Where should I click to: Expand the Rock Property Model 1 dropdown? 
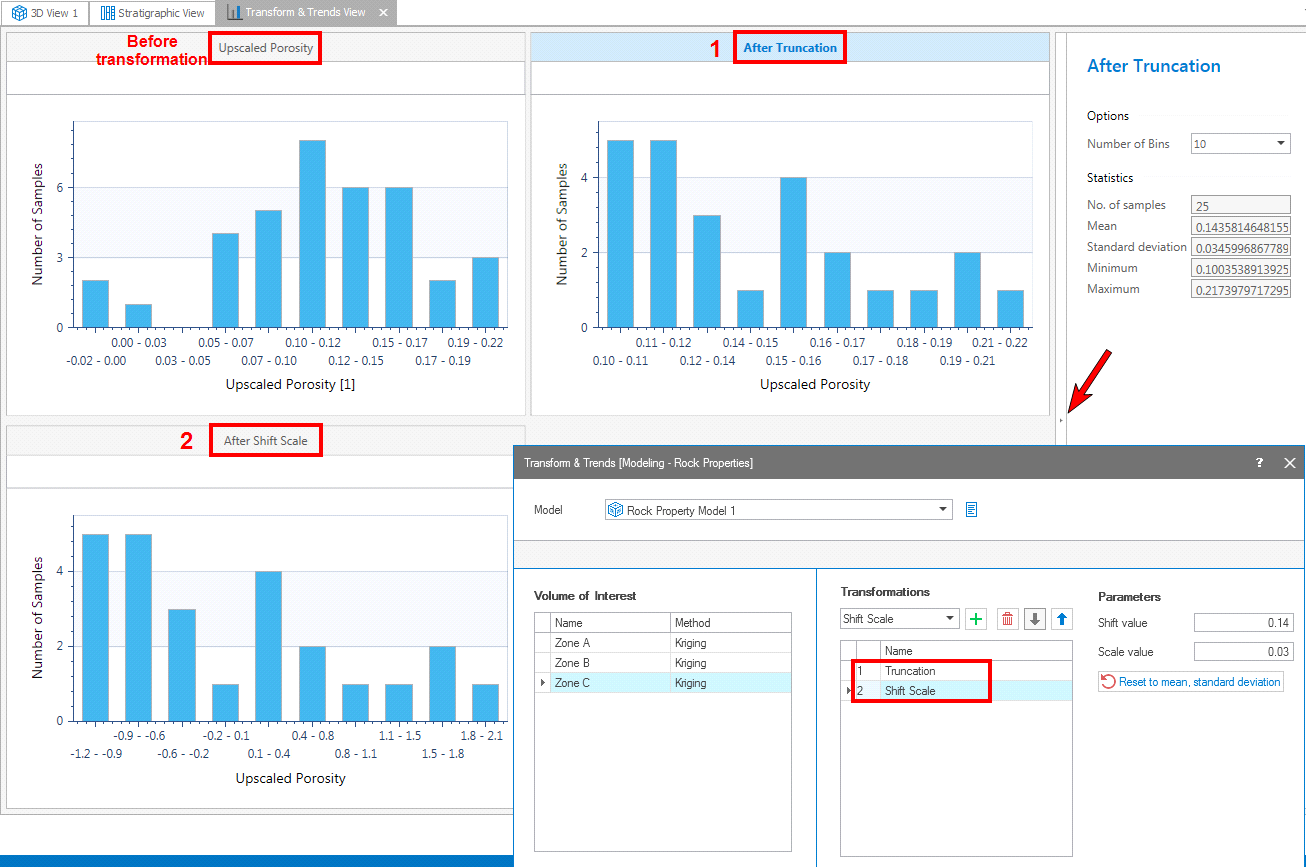943,510
